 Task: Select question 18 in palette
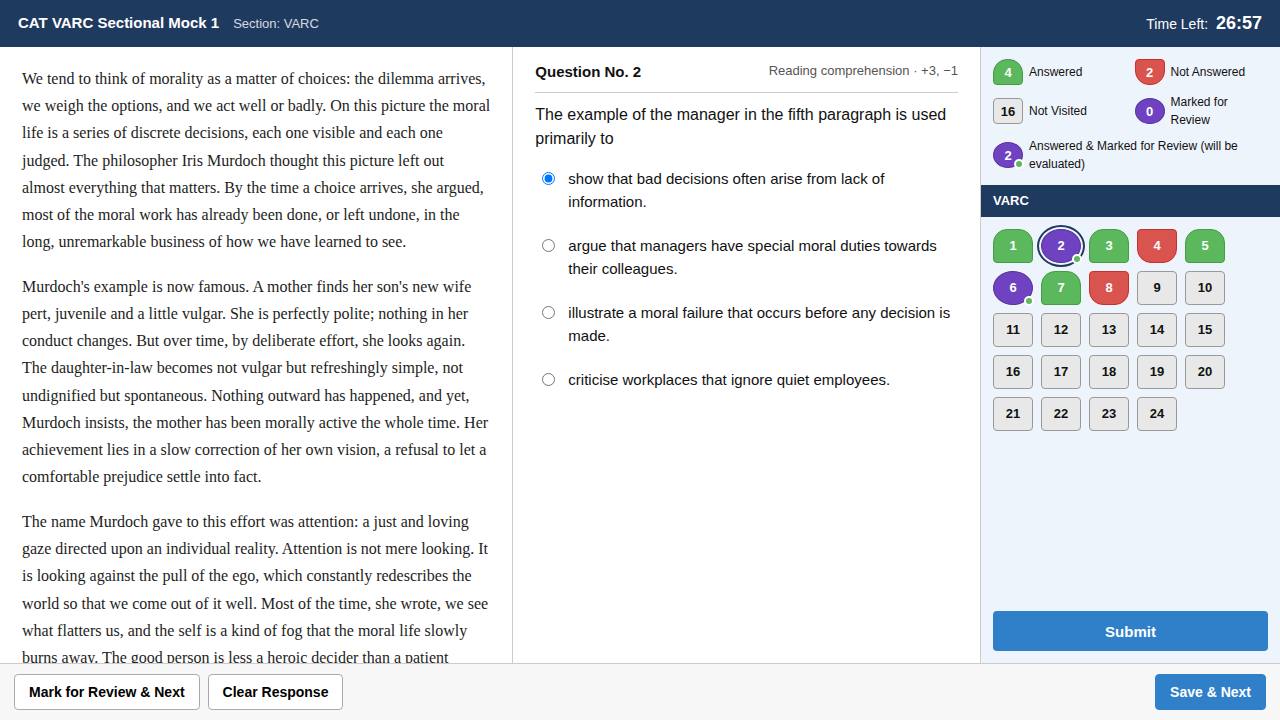[x=1109, y=372]
